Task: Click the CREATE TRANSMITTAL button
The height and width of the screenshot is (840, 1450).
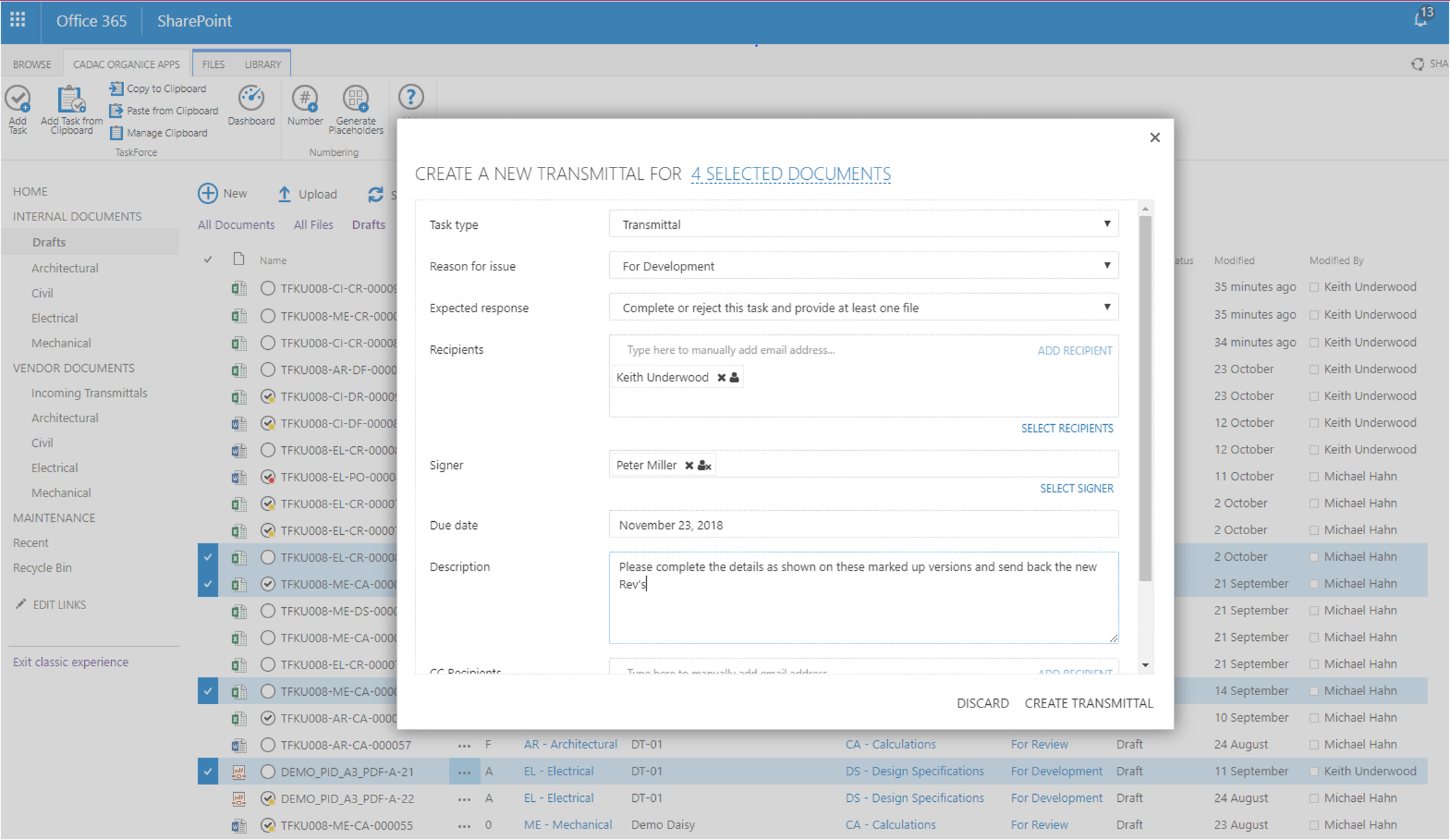Action: click(1088, 703)
